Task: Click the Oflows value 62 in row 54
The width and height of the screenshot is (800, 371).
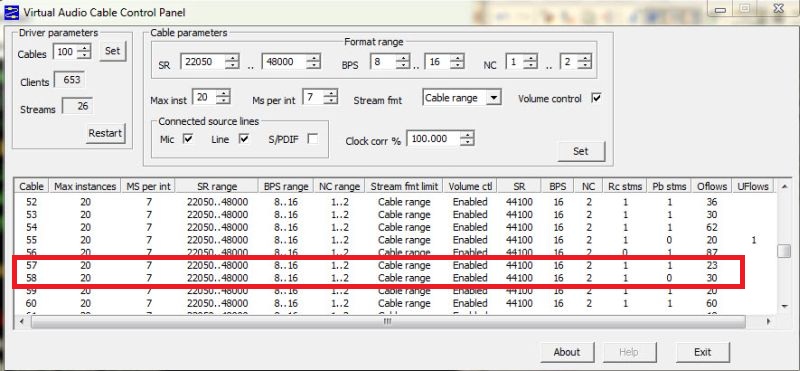Action: pyautogui.click(x=712, y=227)
